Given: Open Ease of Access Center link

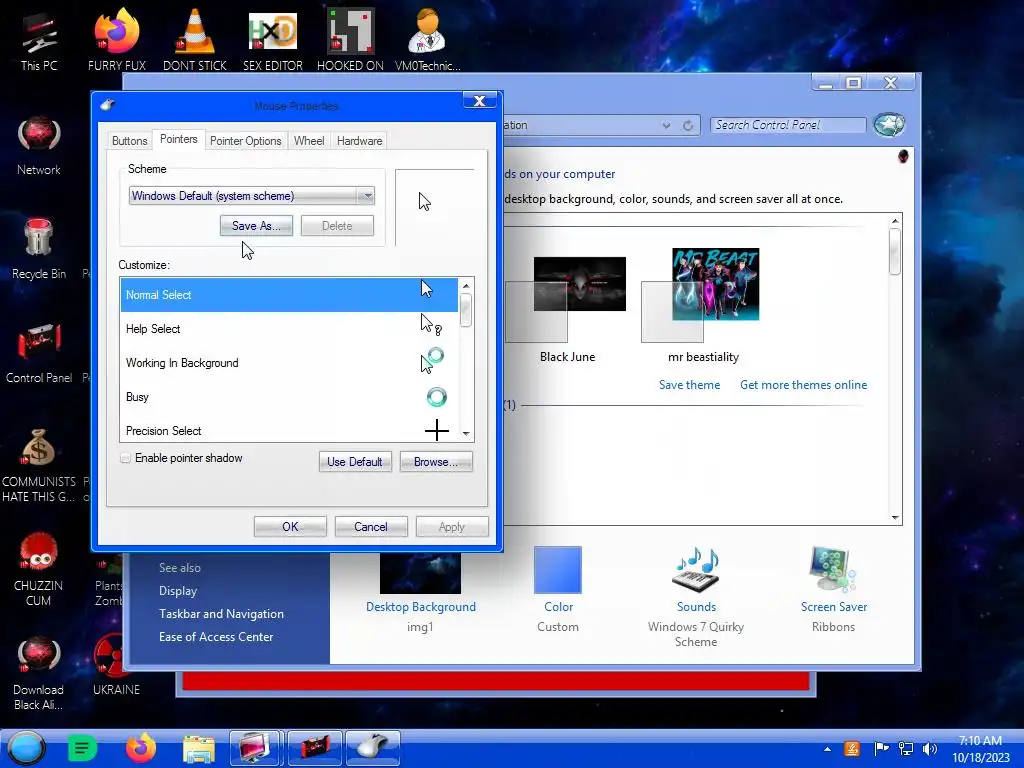Looking at the screenshot, I should tap(216, 637).
